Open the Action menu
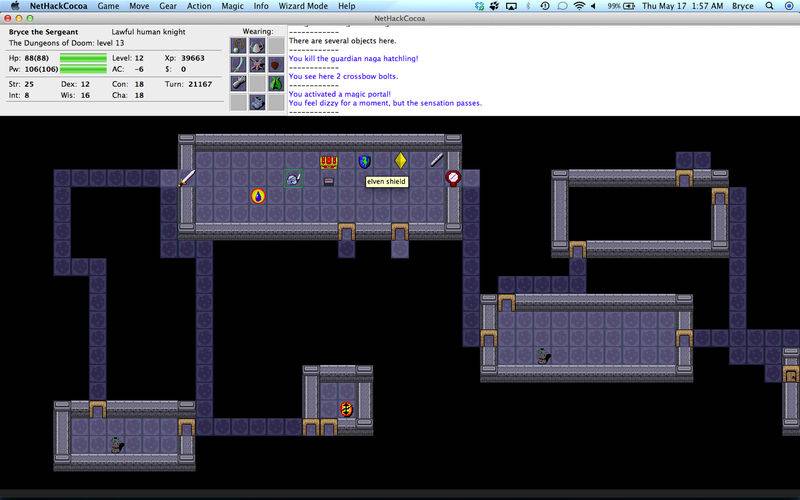The image size is (800, 500). tap(199, 6)
